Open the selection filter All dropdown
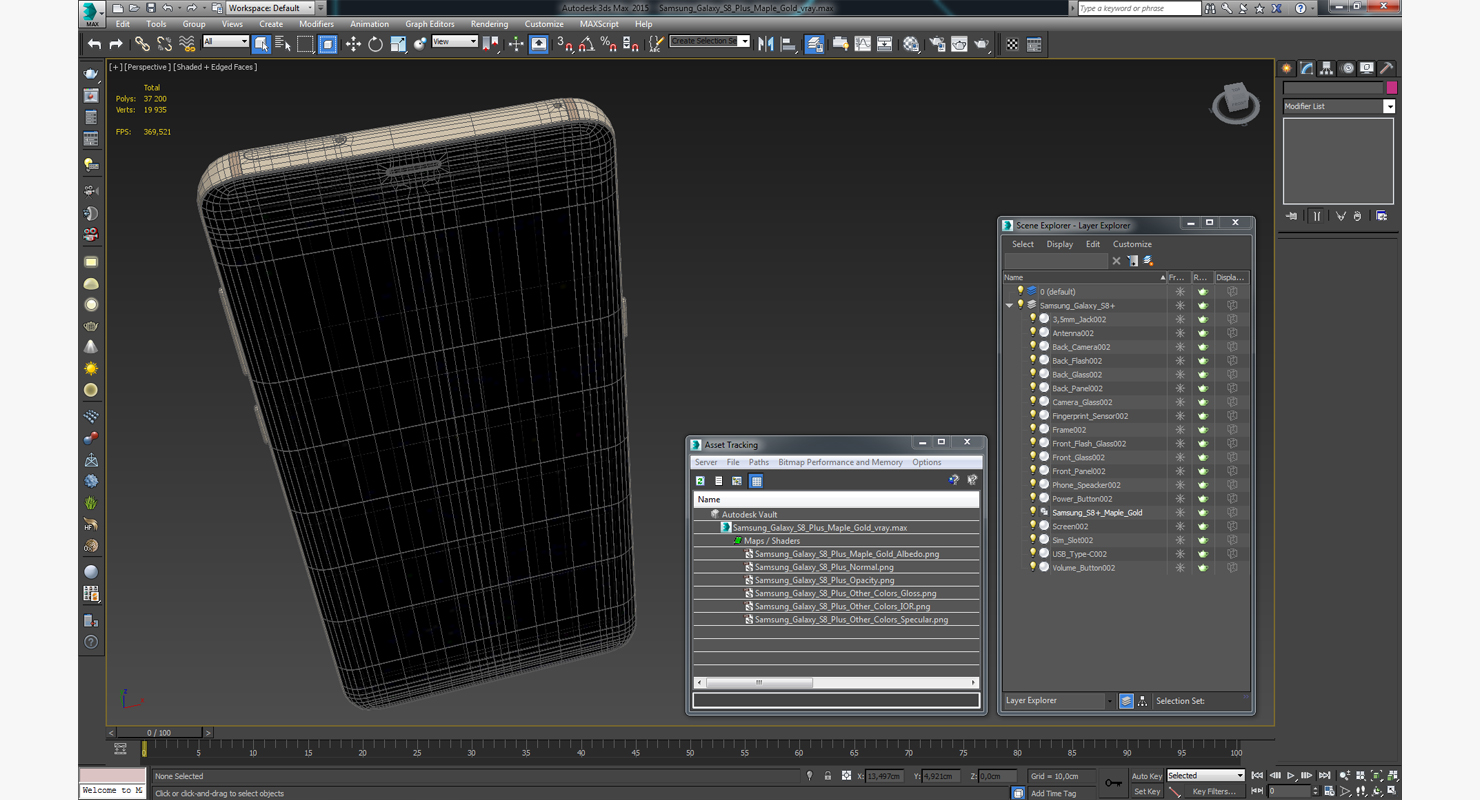The height and width of the screenshot is (800, 1480). pyautogui.click(x=225, y=42)
